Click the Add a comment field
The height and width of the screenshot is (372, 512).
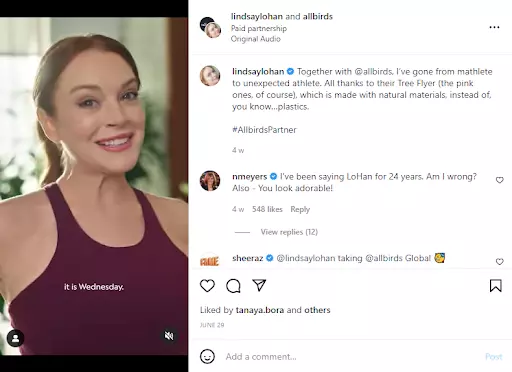352,357
